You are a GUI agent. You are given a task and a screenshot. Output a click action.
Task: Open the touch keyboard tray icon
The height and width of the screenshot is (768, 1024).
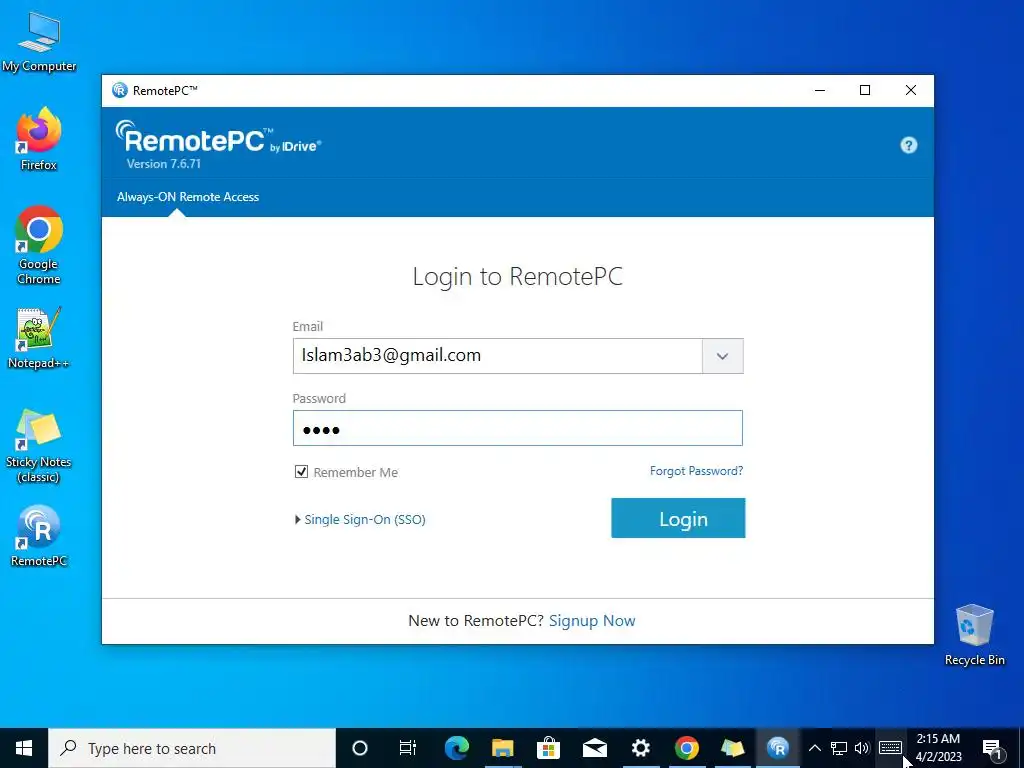[890, 748]
